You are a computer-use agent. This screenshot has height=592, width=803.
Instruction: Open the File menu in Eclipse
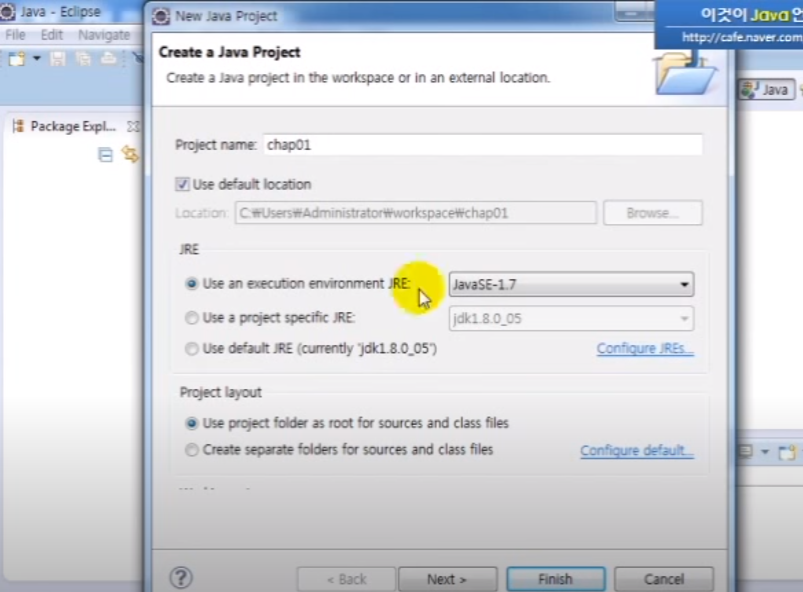[15, 35]
